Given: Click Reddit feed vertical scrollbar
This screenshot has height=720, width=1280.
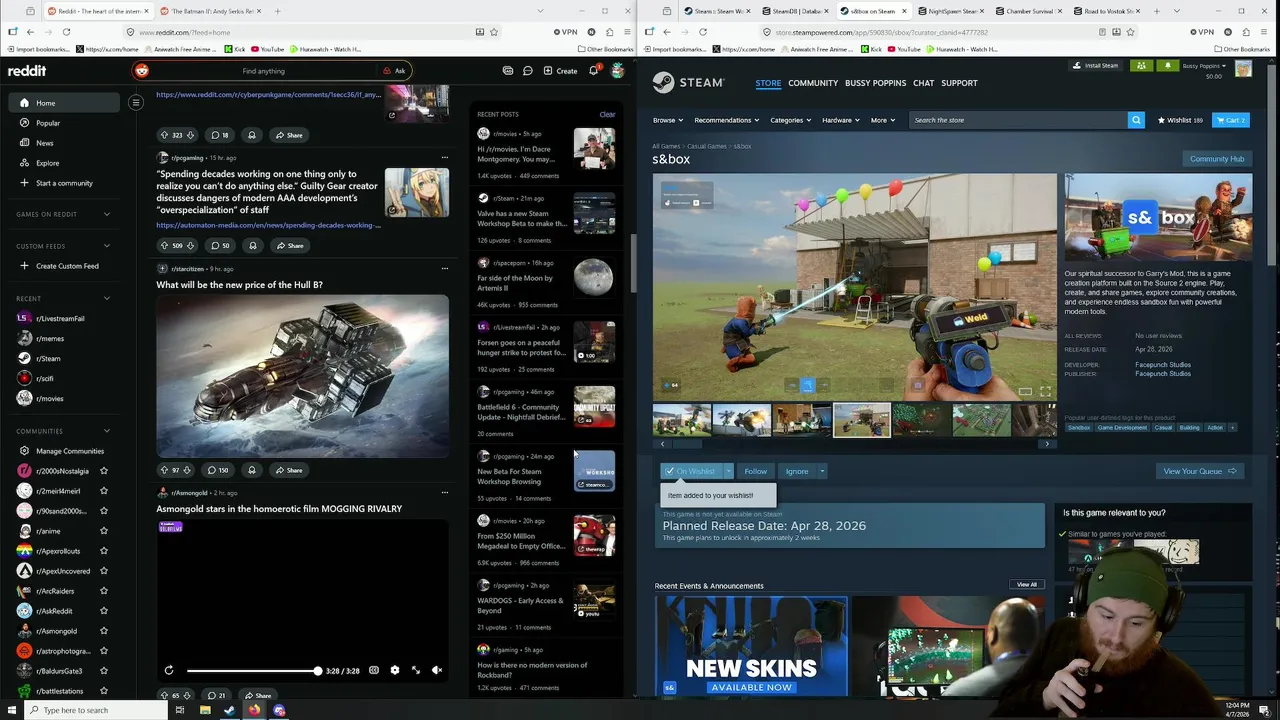Looking at the screenshot, I should click(x=631, y=263).
